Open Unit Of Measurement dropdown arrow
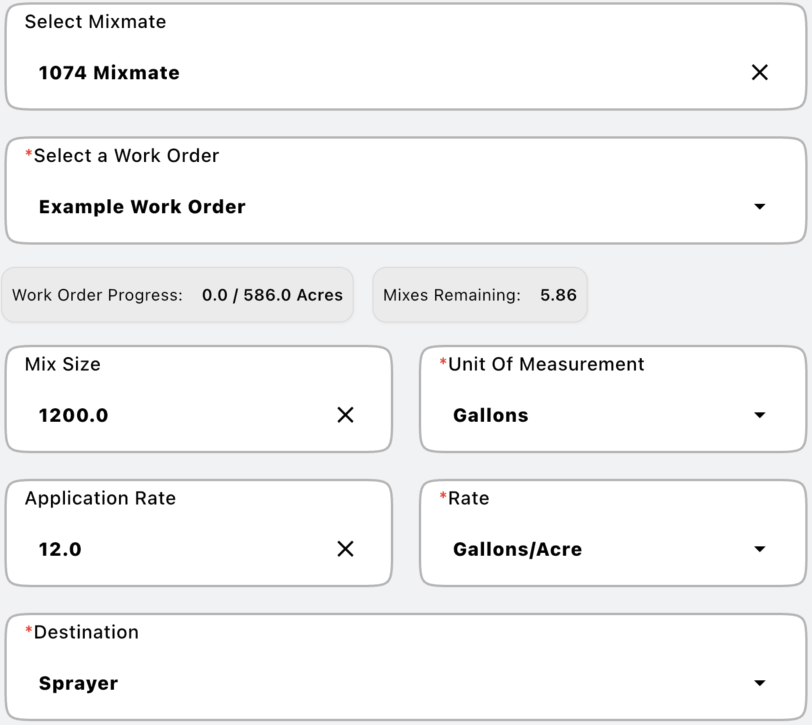 point(760,415)
